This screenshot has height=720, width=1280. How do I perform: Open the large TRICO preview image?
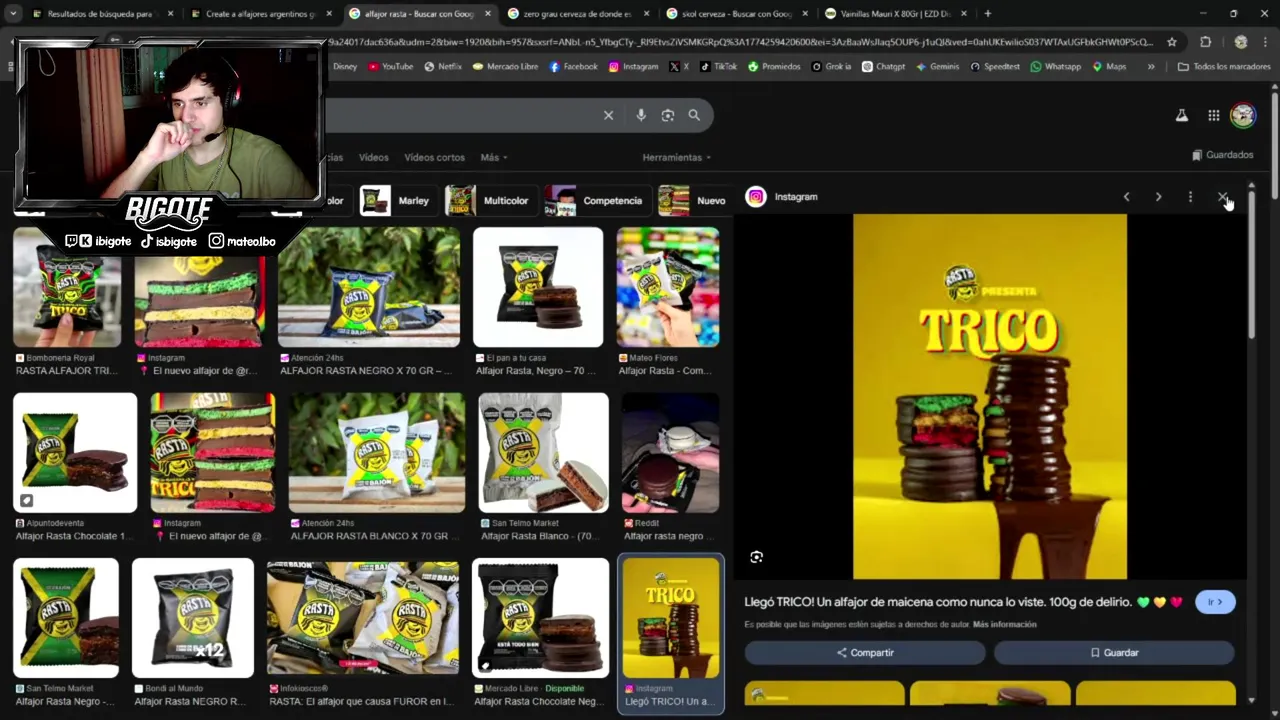[x=990, y=397]
